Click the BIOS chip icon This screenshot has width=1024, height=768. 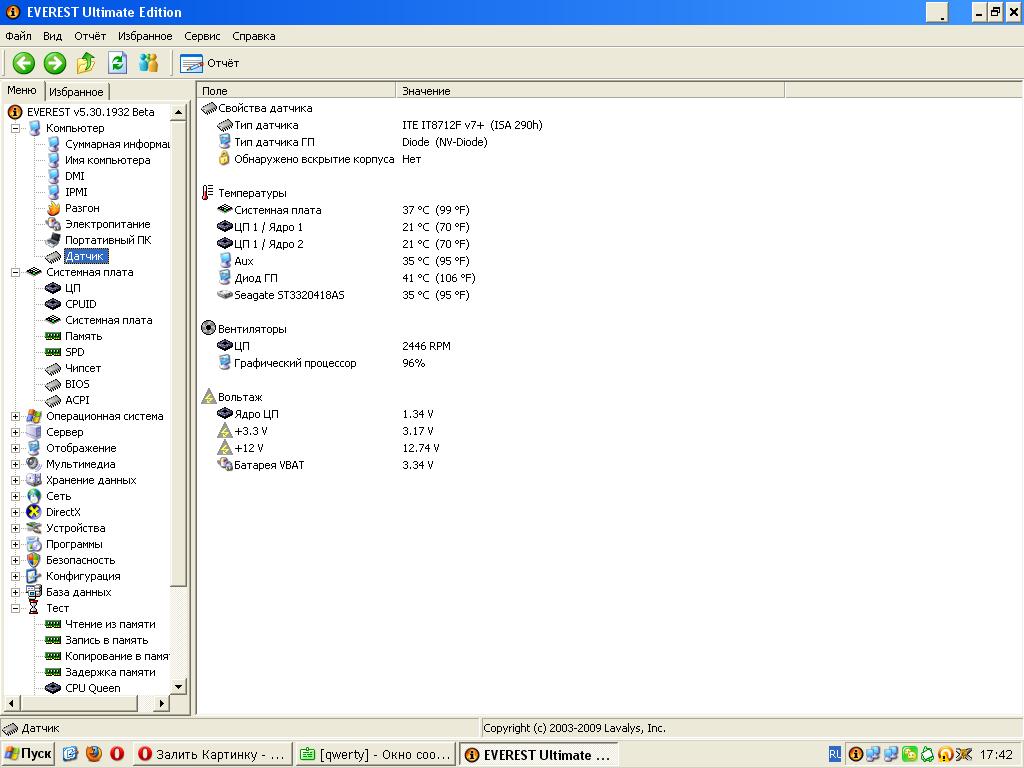(x=54, y=385)
